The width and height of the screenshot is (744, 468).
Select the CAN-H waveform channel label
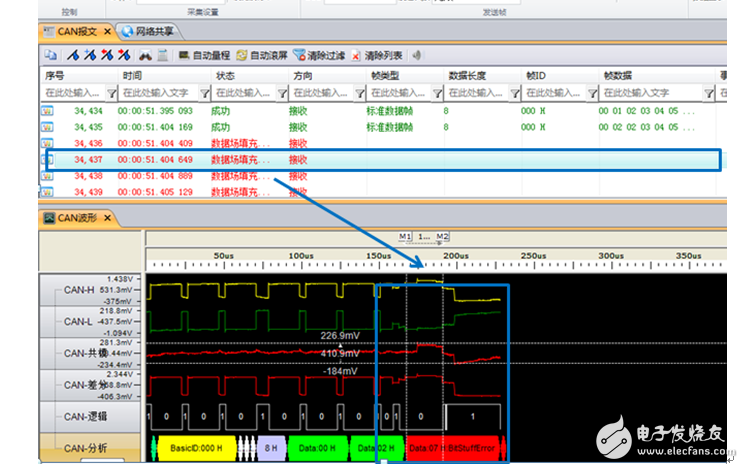coord(79,290)
